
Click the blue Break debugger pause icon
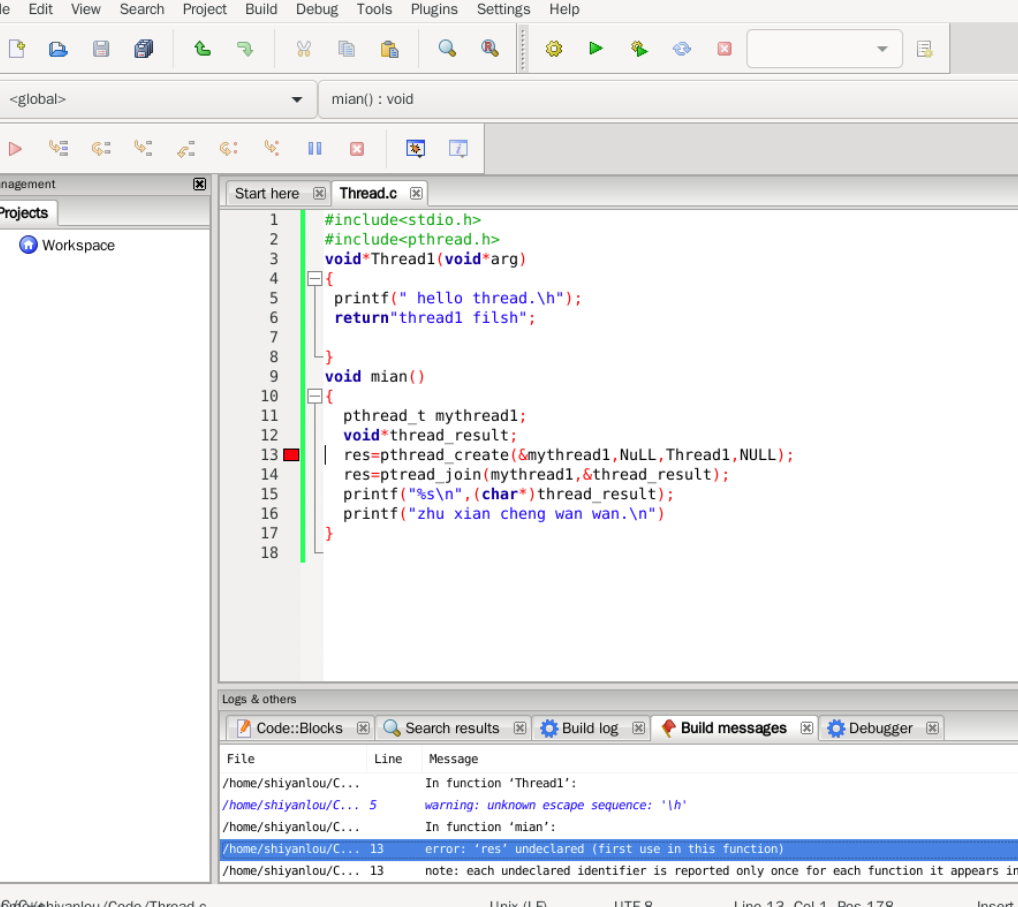[x=315, y=148]
